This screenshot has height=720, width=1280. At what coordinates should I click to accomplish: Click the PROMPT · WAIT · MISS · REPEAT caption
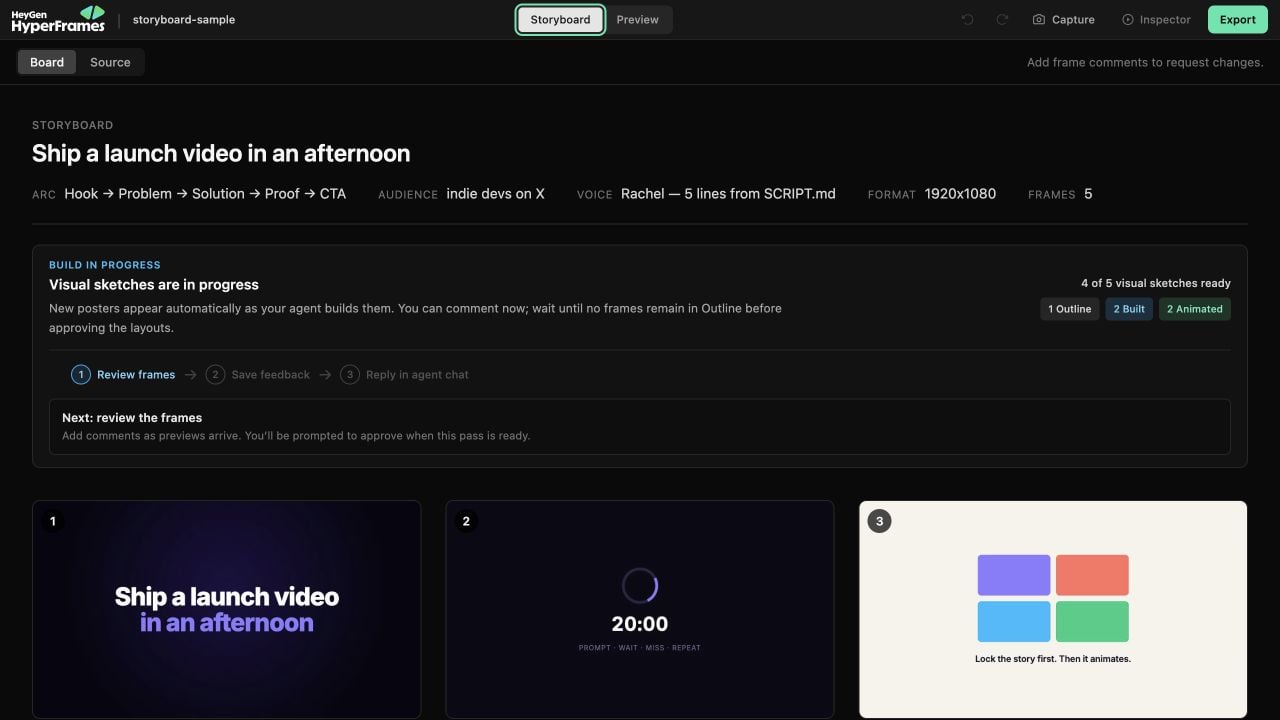[640, 648]
